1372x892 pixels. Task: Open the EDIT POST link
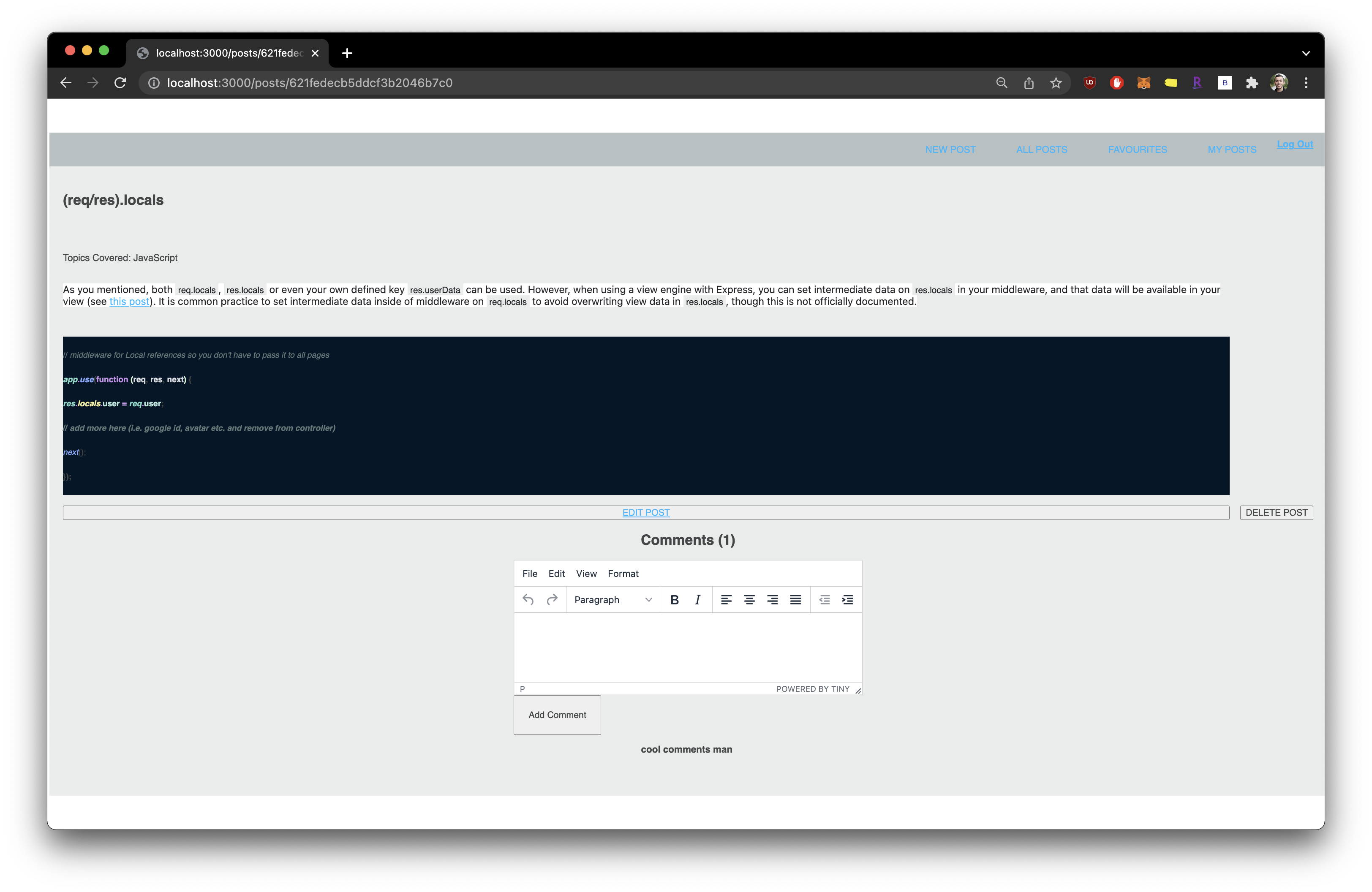click(645, 512)
